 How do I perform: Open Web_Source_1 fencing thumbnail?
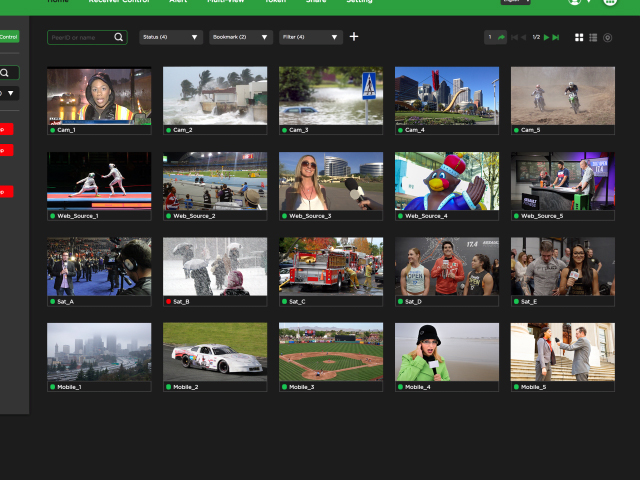coord(99,181)
